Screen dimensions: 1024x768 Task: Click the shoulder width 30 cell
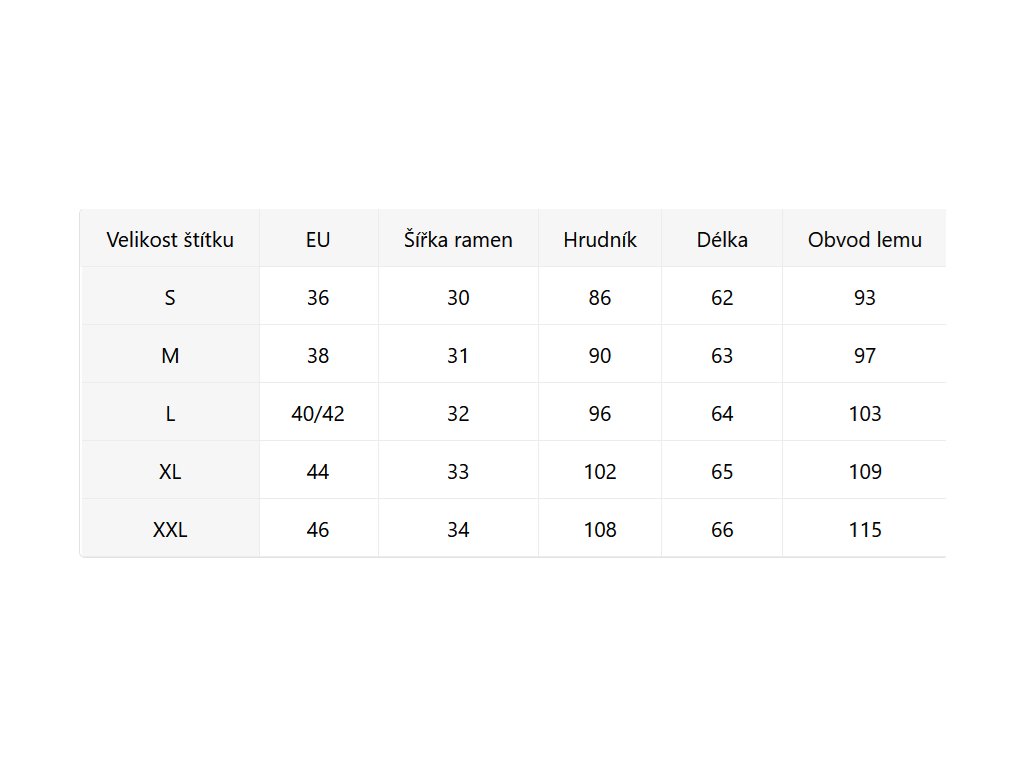(x=458, y=298)
